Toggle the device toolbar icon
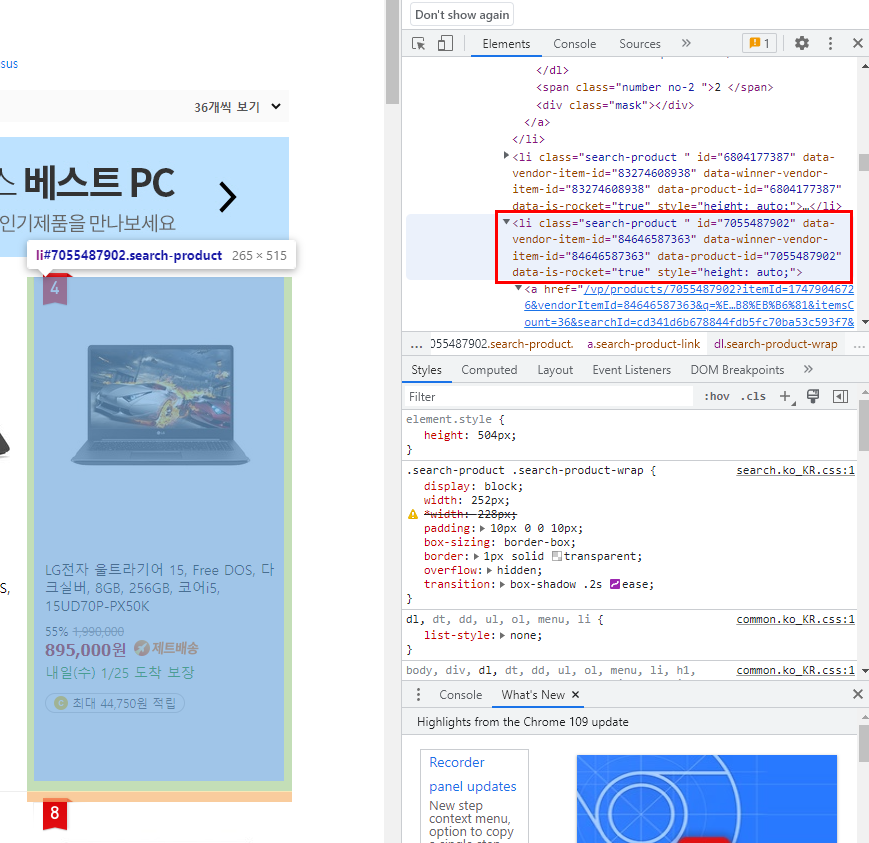Screen dimensions: 869x843 445,43
